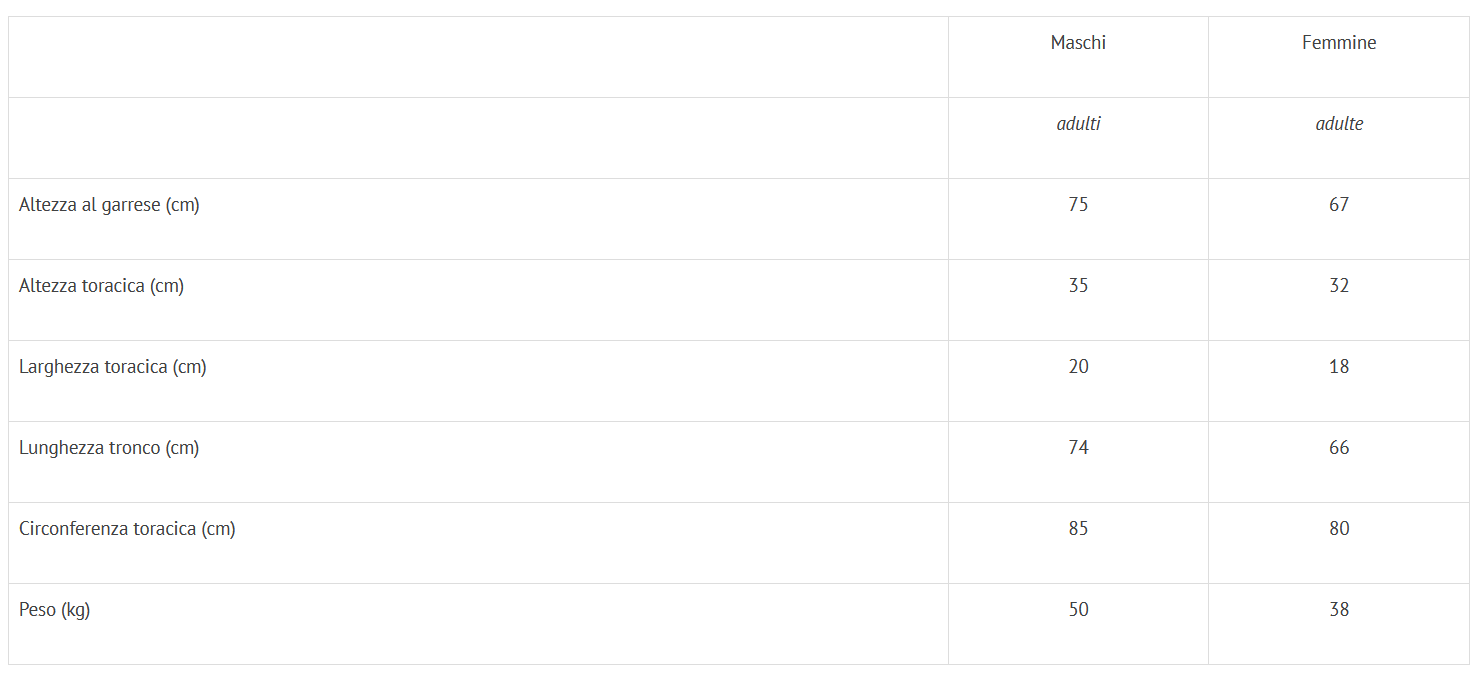Click the Circonferenza toracica row label
The width and height of the screenshot is (1480, 676).
127,529
